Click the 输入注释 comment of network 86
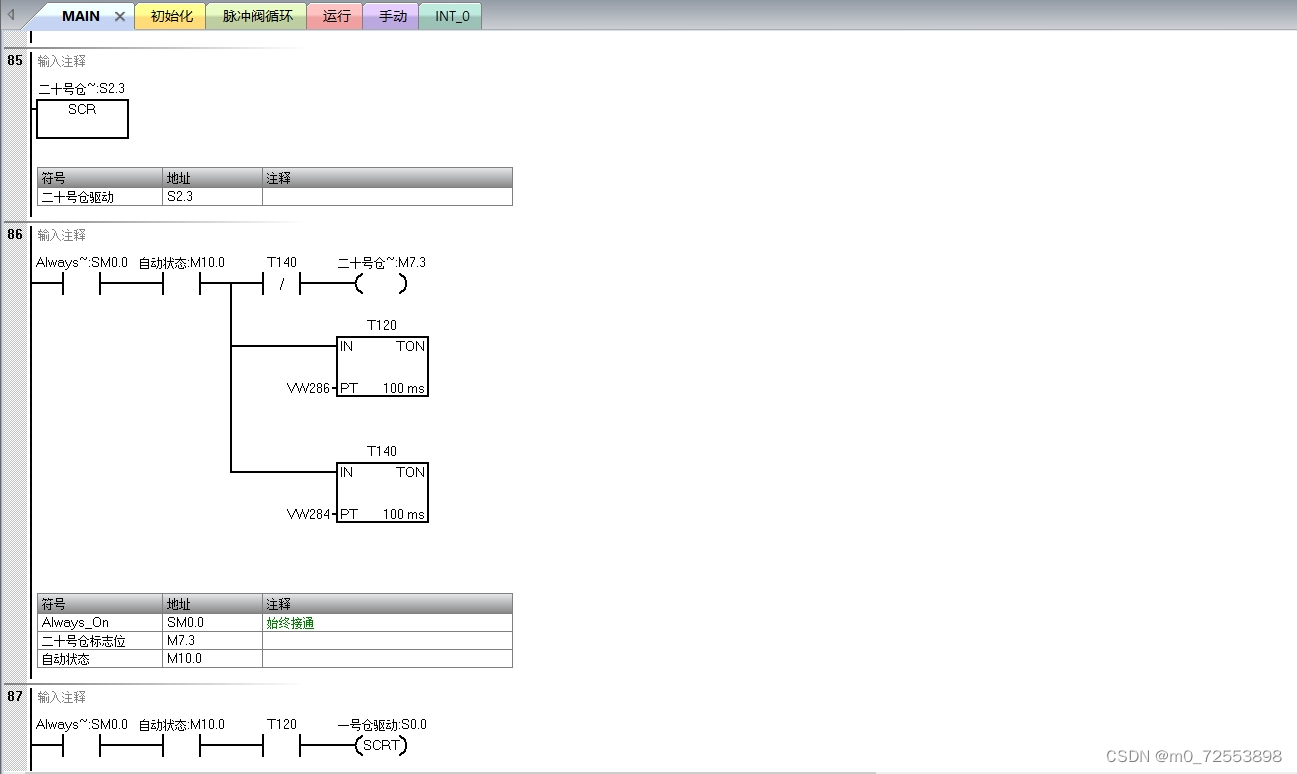Image resolution: width=1297 pixels, height=774 pixels. [62, 235]
